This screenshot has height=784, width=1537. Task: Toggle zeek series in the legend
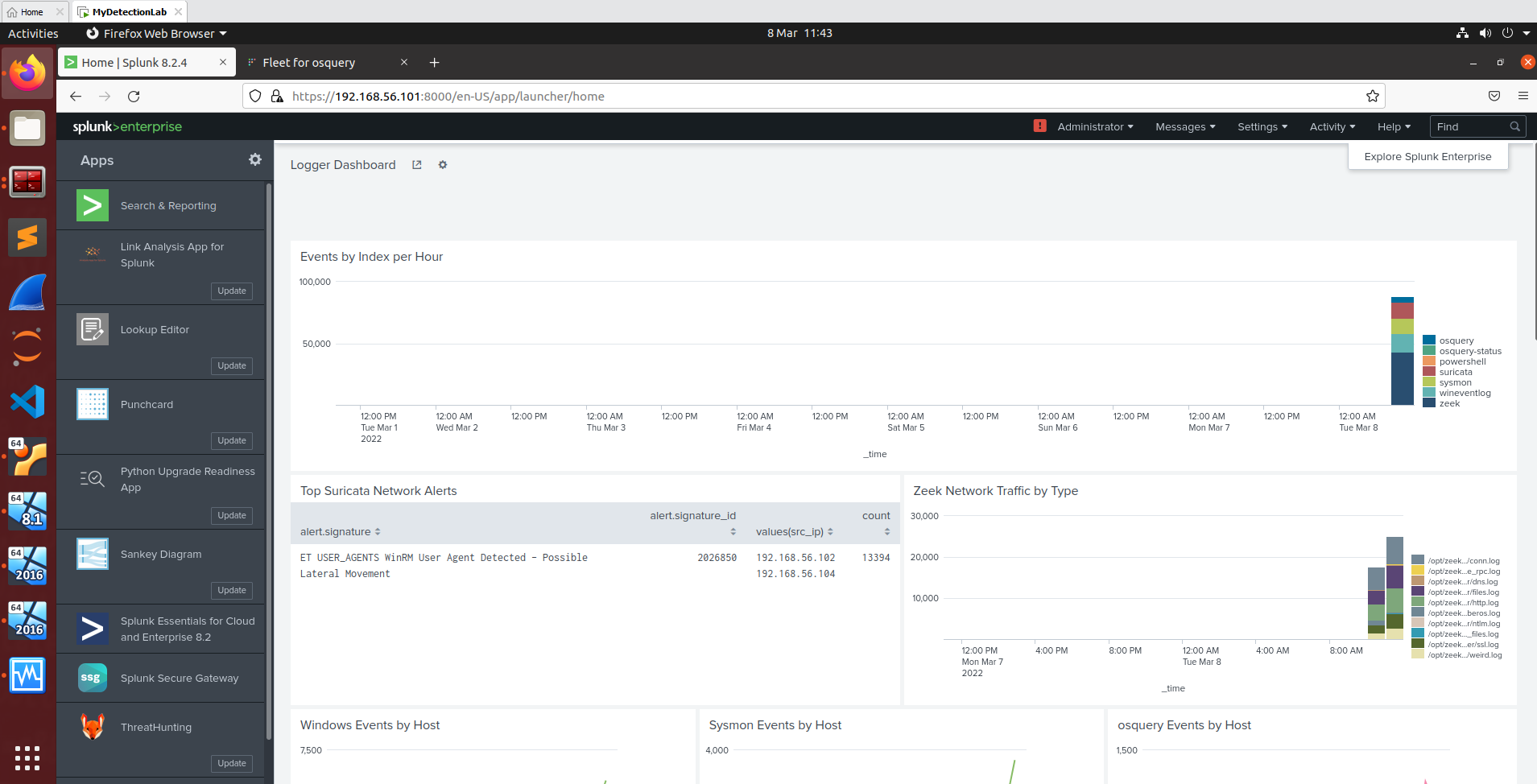click(x=1441, y=403)
